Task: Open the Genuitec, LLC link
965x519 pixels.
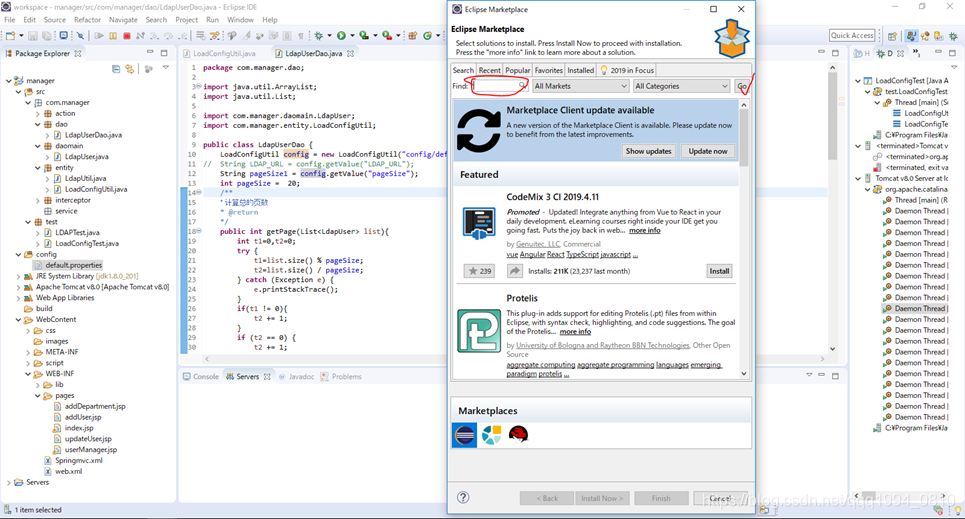Action: point(538,244)
